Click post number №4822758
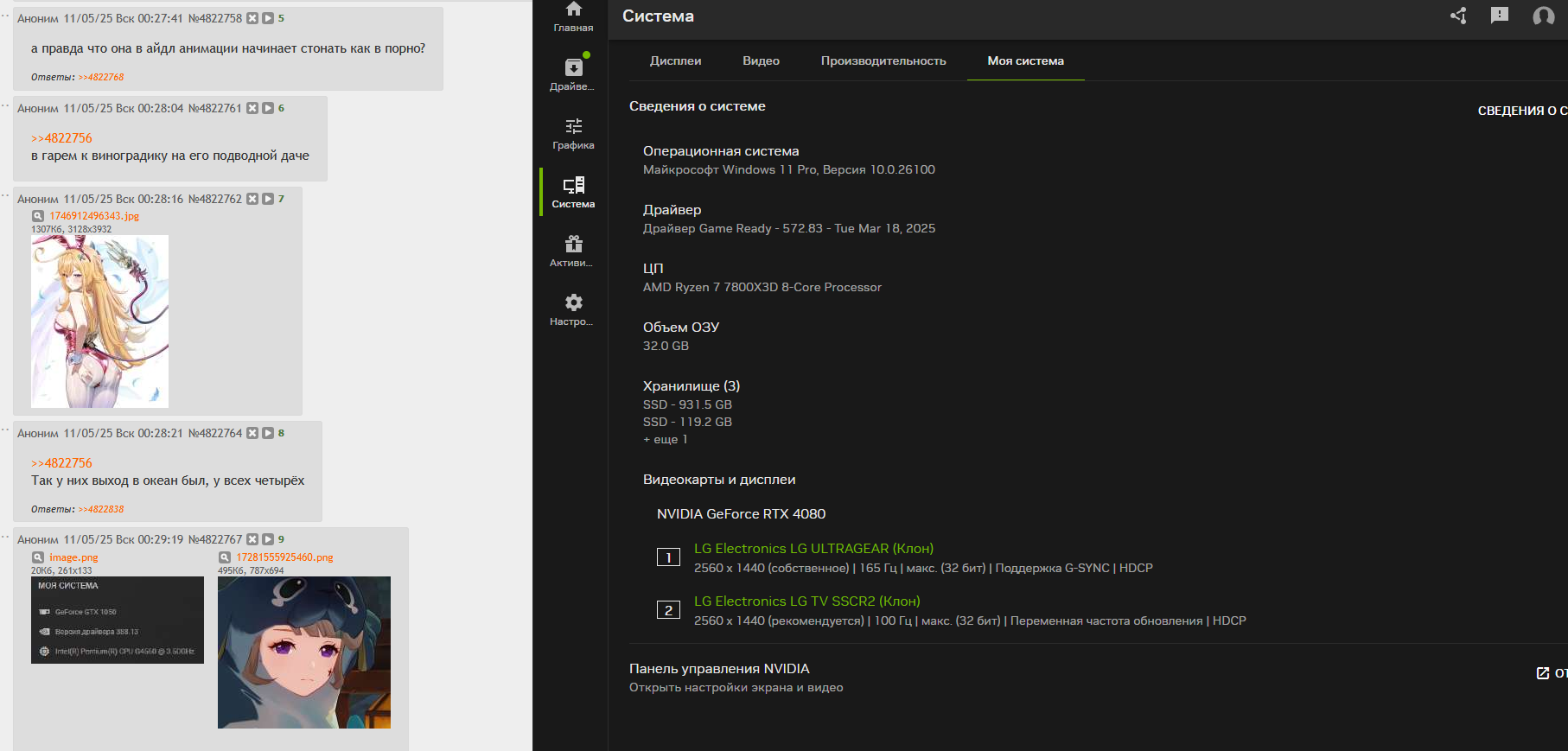Viewport: 1568px width, 751px height. (x=215, y=18)
